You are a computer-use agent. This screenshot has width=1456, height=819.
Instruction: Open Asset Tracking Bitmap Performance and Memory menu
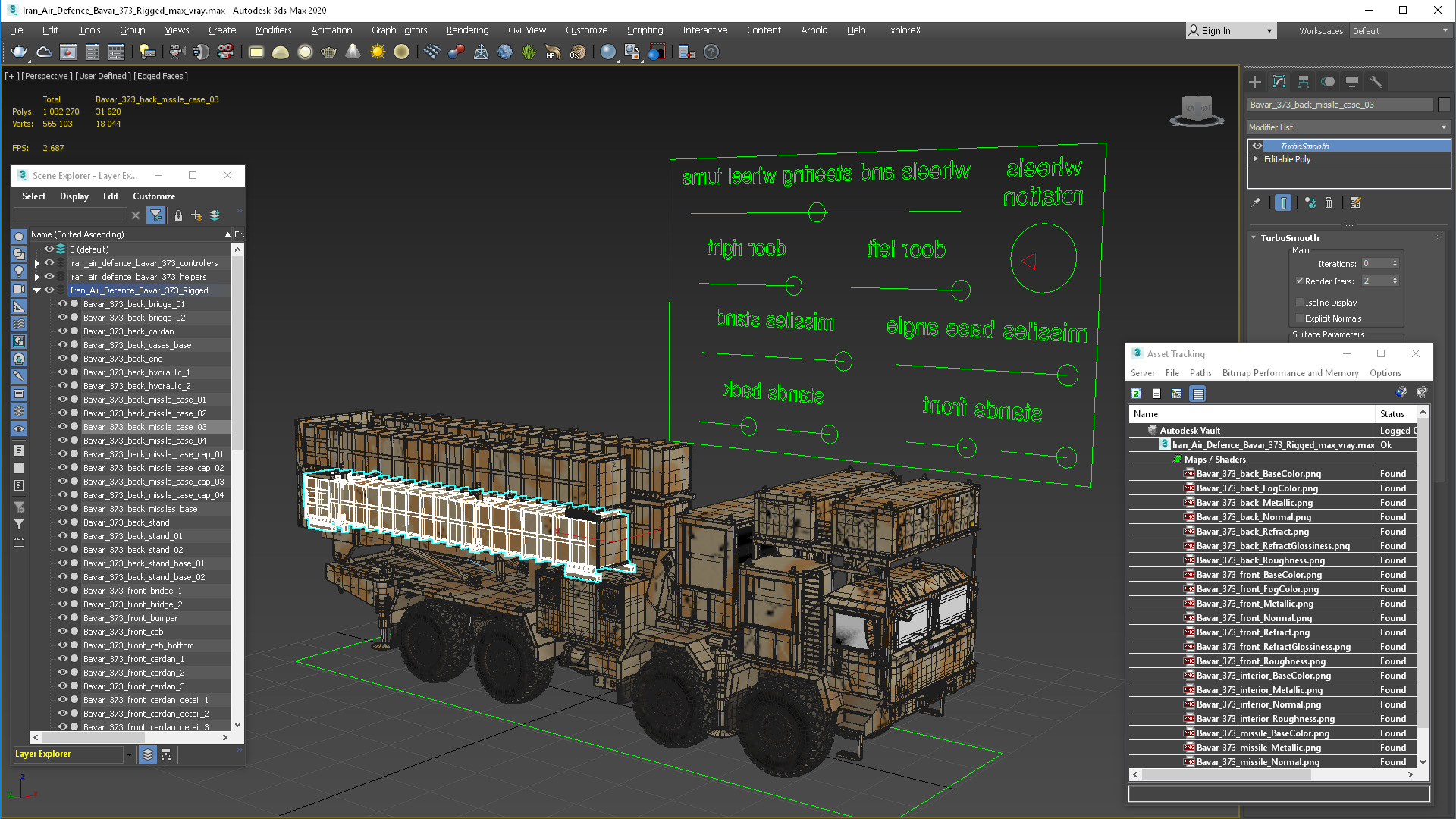point(1290,373)
